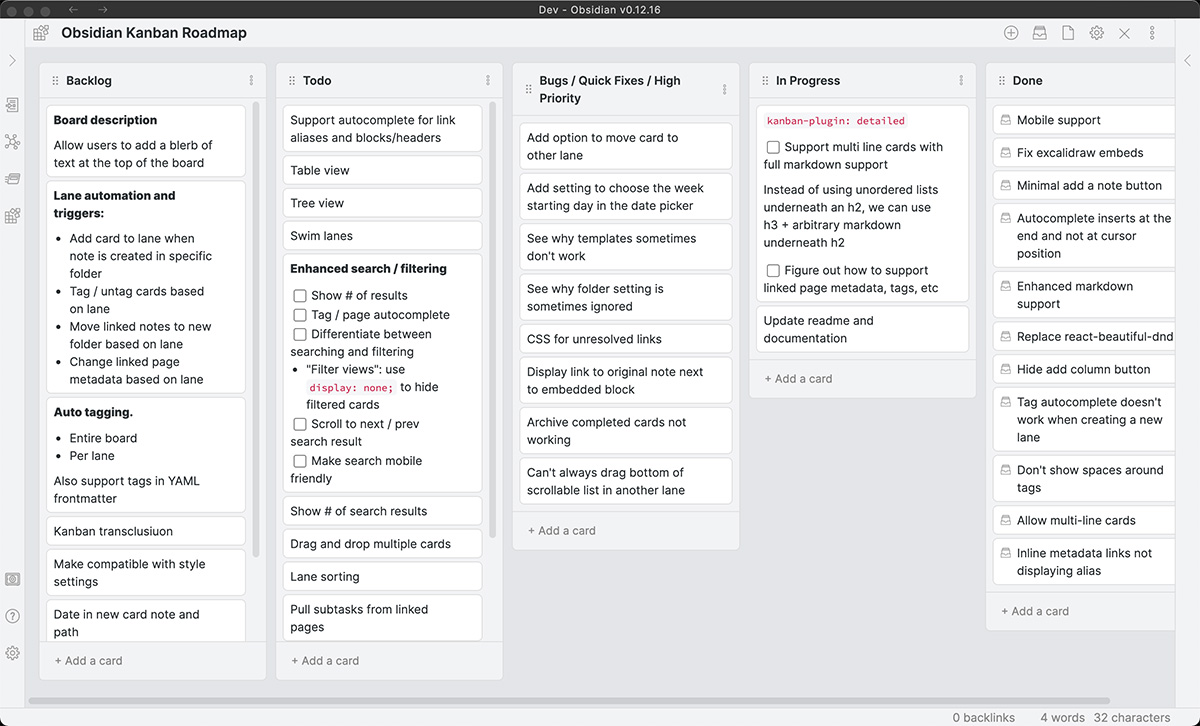Viewport: 1200px width, 726px height.
Task: Check the 'Show # of results' checkbox
Action: (300, 296)
